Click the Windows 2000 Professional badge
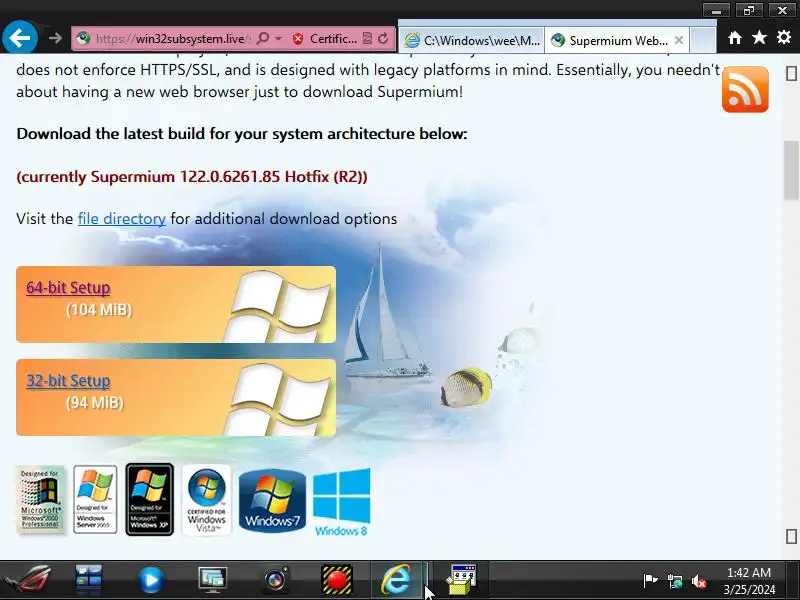This screenshot has width=800, height=600. [x=40, y=499]
